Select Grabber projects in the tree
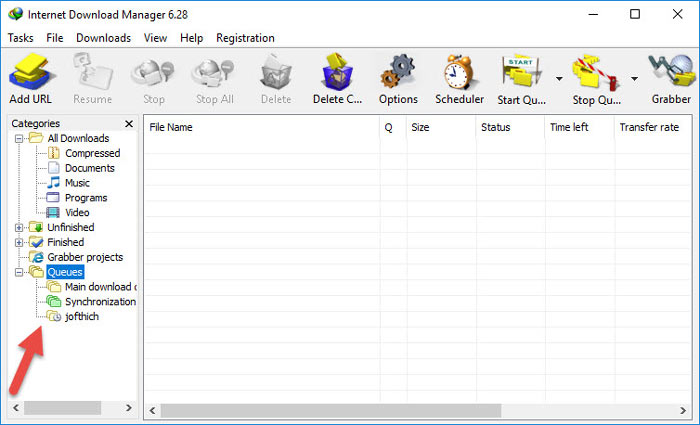Screen dimensions: 700x425 click(x=85, y=257)
